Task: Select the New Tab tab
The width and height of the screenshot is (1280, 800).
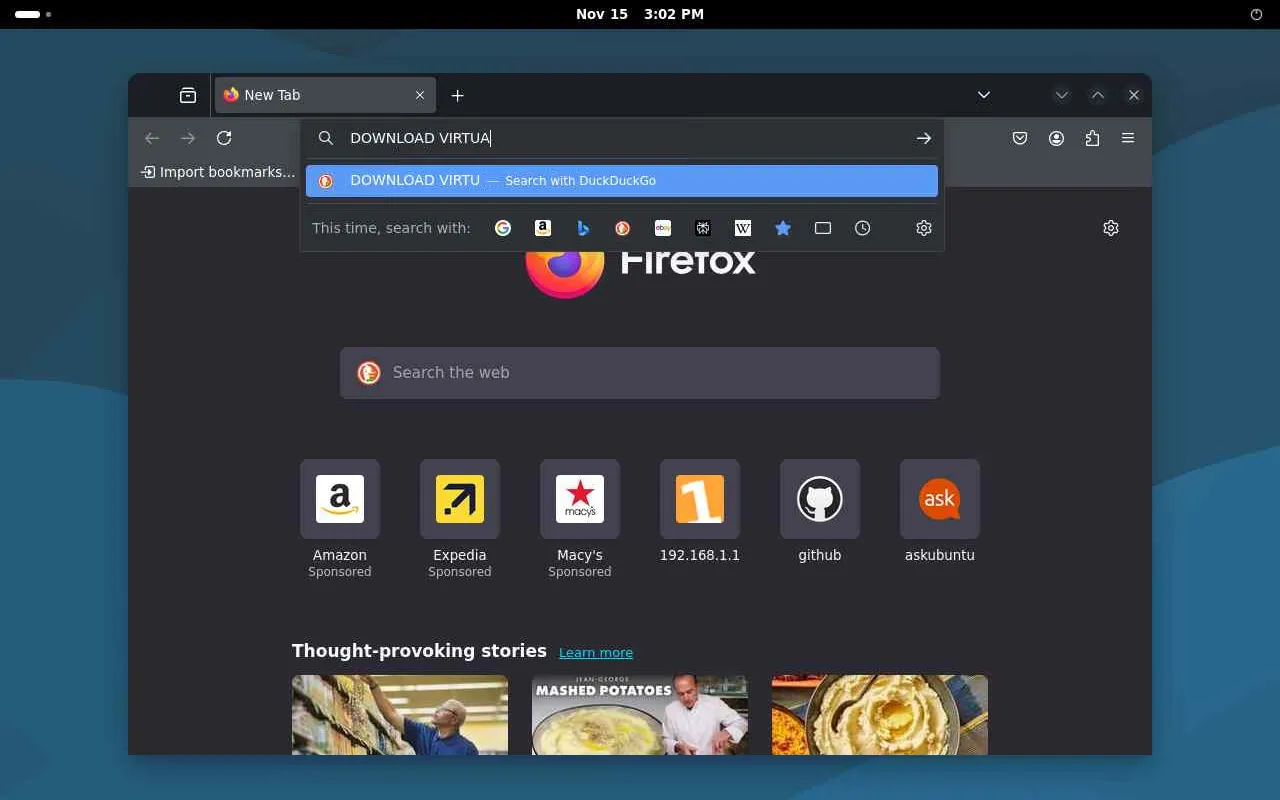Action: (x=325, y=95)
